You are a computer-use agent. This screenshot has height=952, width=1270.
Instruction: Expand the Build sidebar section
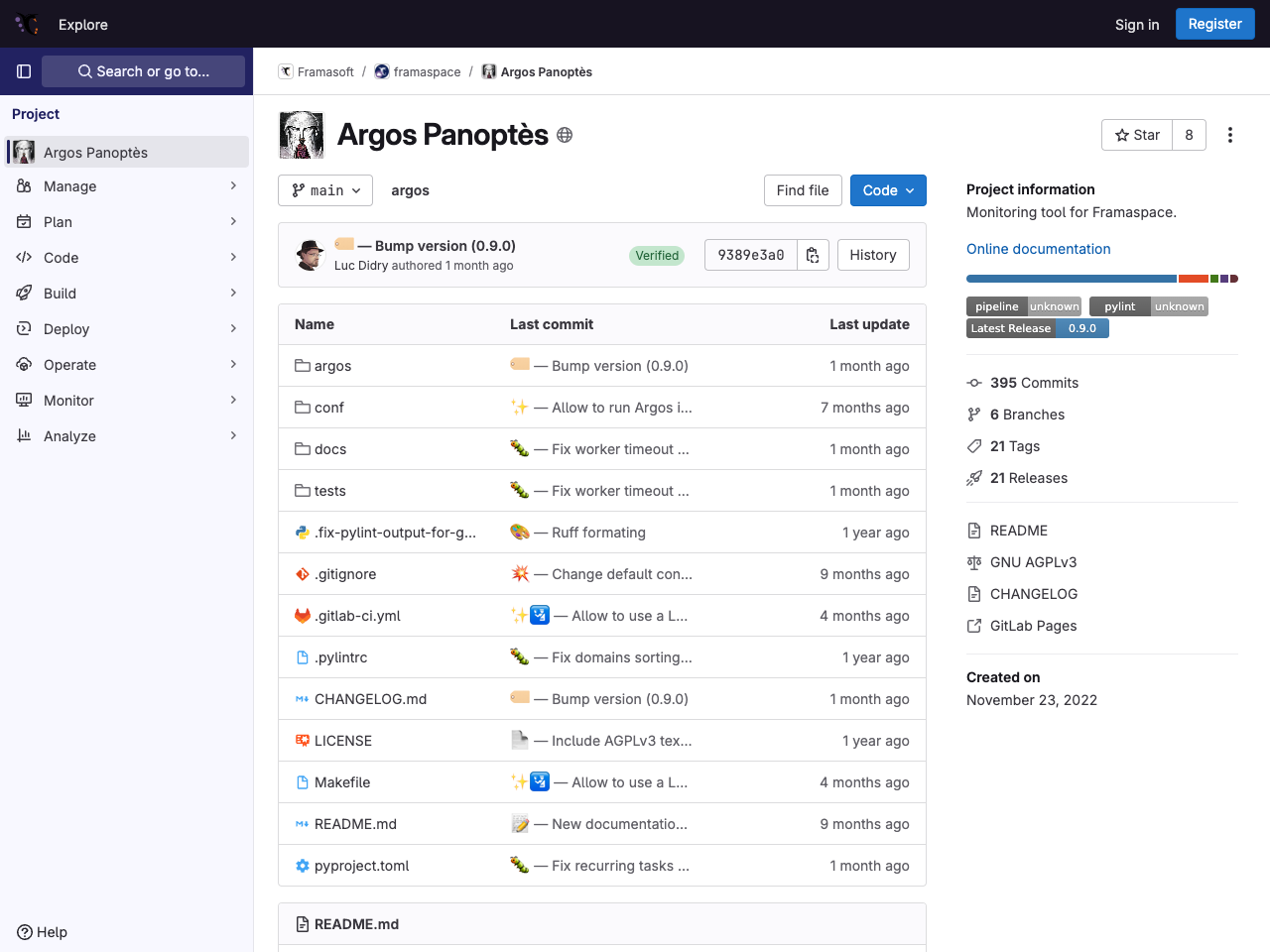(x=126, y=294)
